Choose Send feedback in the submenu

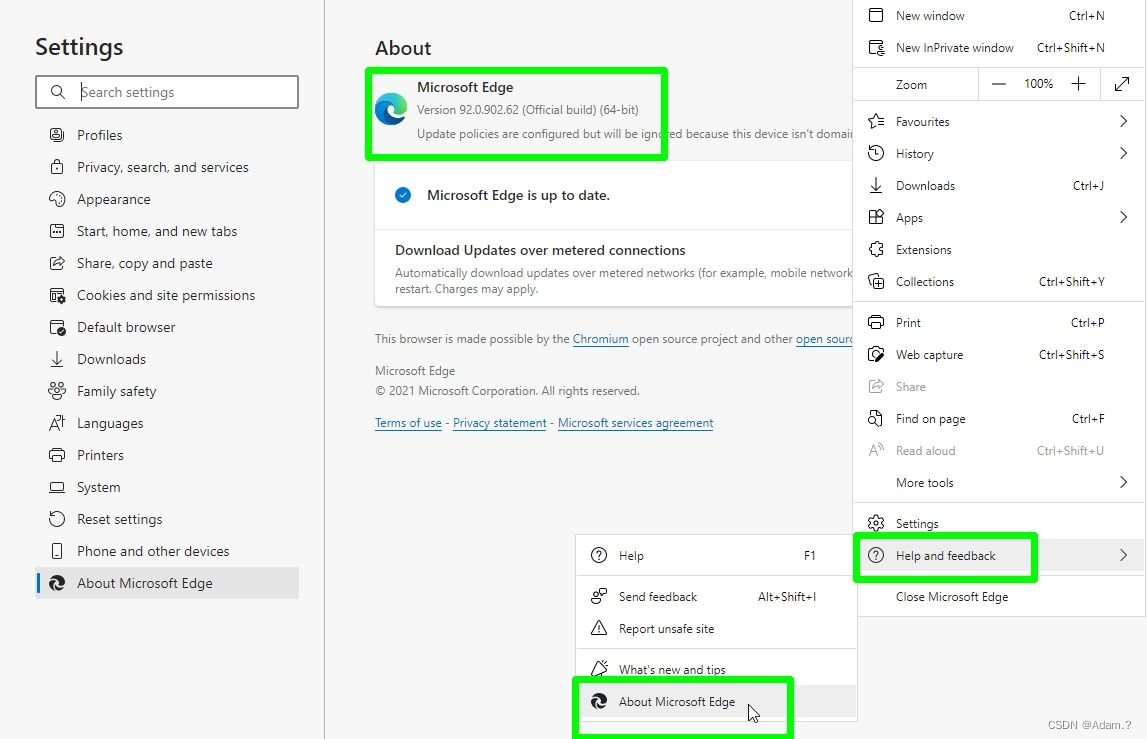716,596
